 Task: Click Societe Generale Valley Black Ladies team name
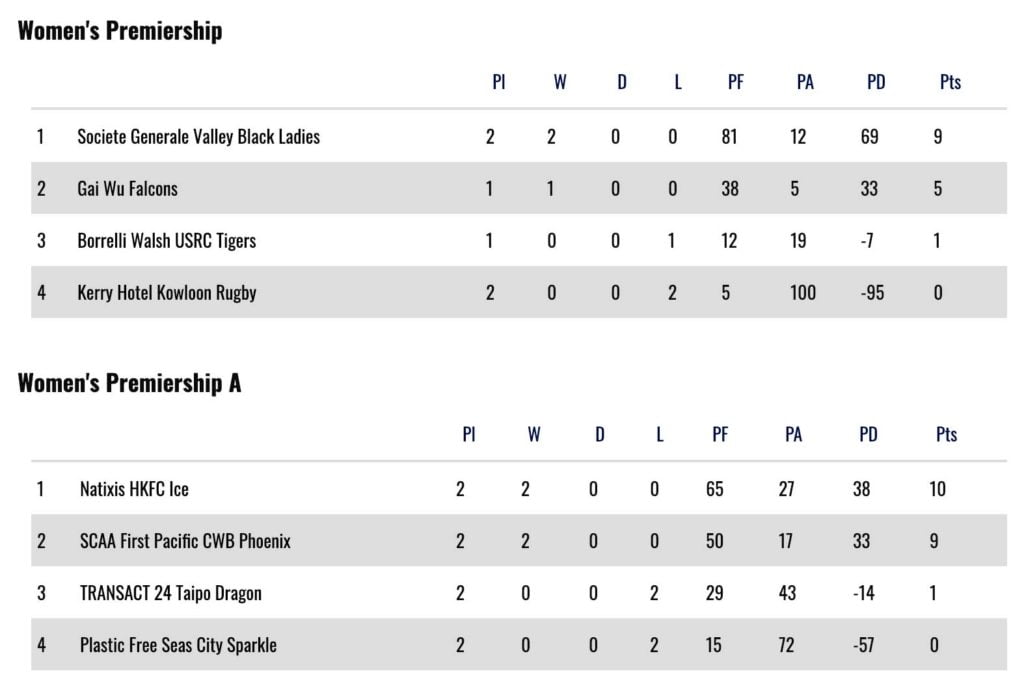pyautogui.click(x=198, y=137)
